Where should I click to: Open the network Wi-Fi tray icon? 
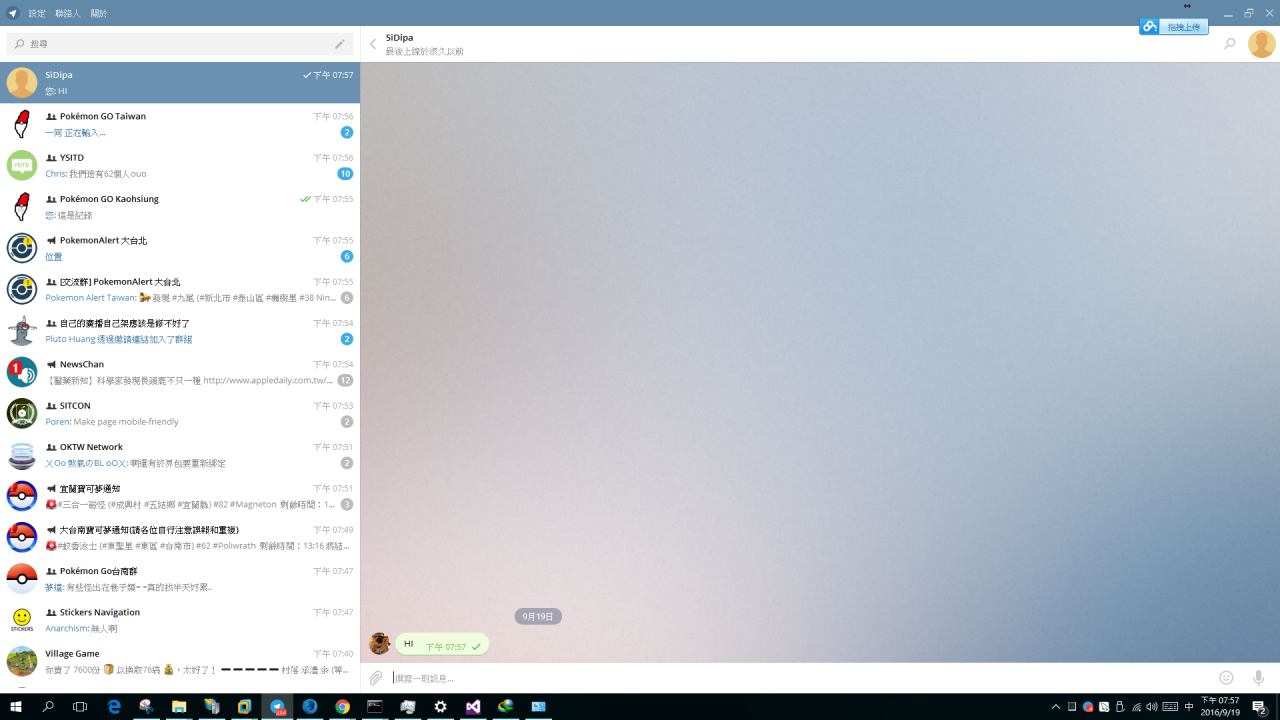(x=1137, y=707)
